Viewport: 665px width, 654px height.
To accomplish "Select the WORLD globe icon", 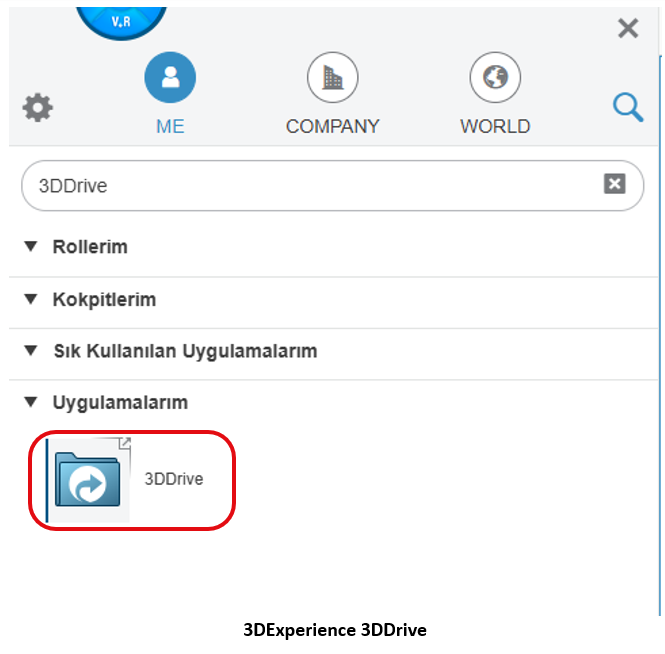I will pyautogui.click(x=495, y=78).
